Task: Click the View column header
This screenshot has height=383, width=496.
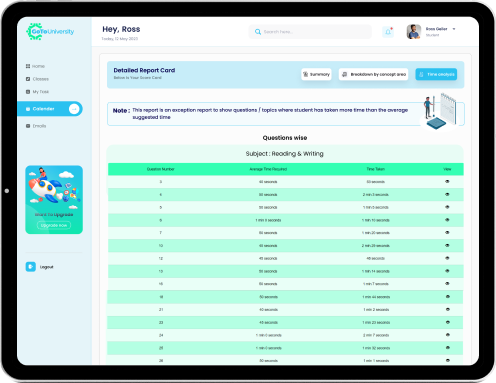Action: coord(447,169)
